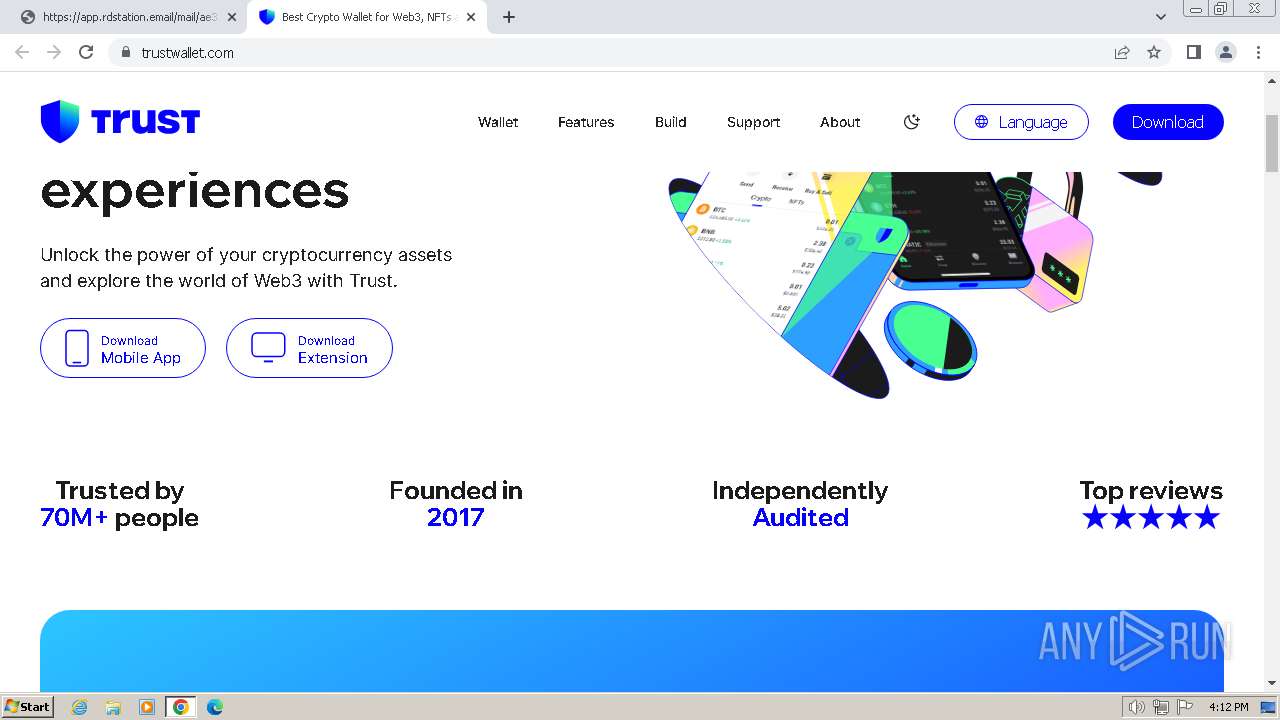Image resolution: width=1280 pixels, height=720 pixels.
Task: Click Download Mobile App button
Action: [123, 348]
